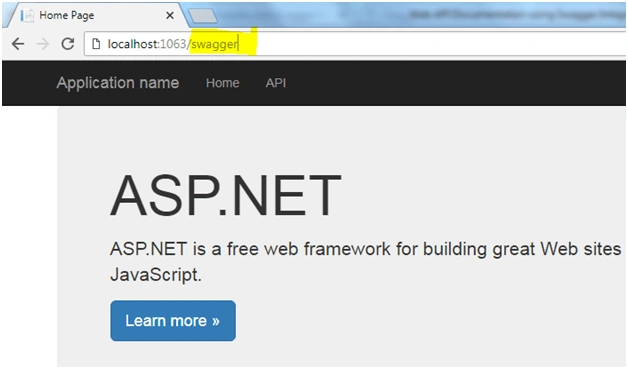Click the page icon on the Home Page tab
Screen dimensions: 628x369
27,16
